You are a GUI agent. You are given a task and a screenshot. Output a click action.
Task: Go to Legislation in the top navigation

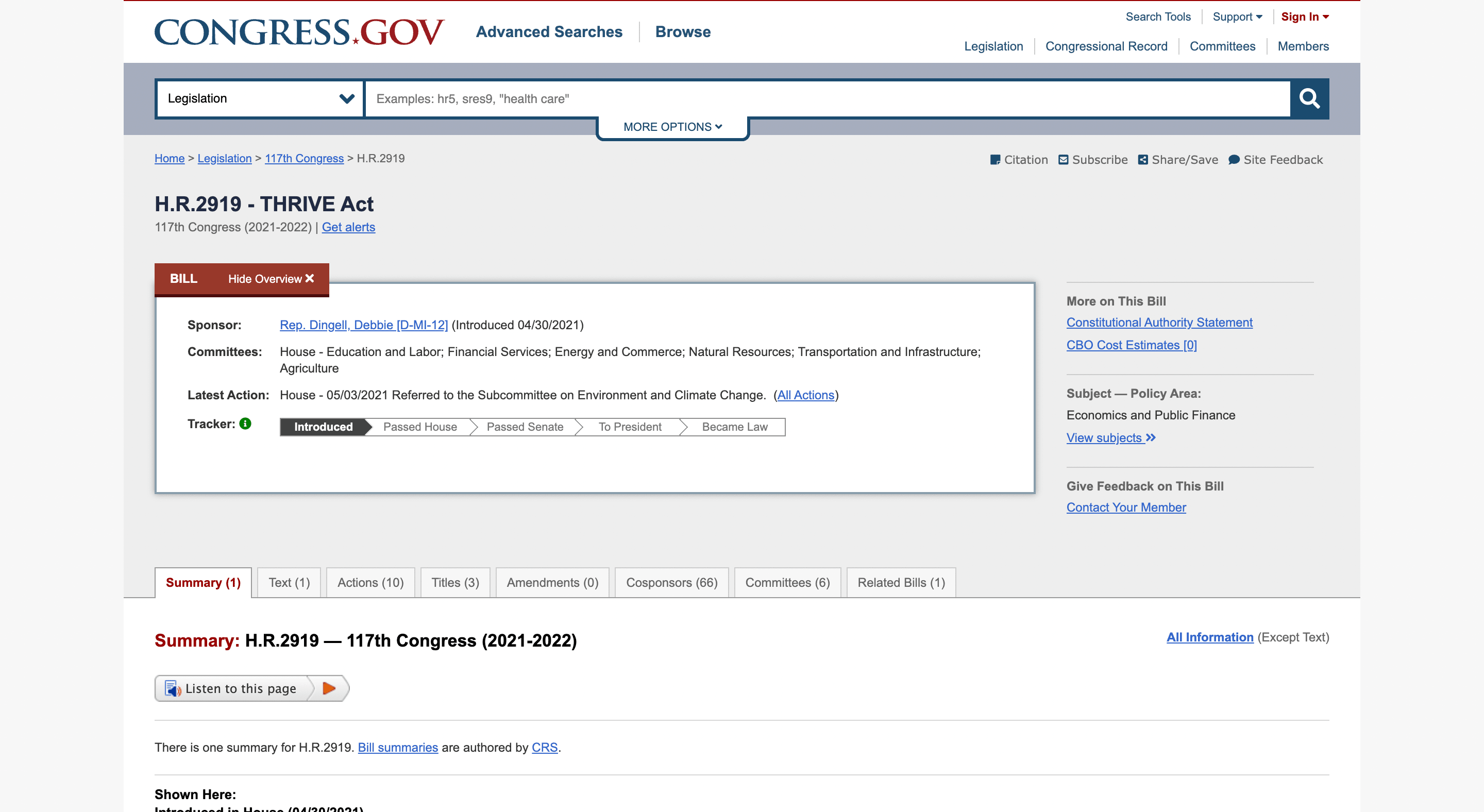(x=994, y=46)
